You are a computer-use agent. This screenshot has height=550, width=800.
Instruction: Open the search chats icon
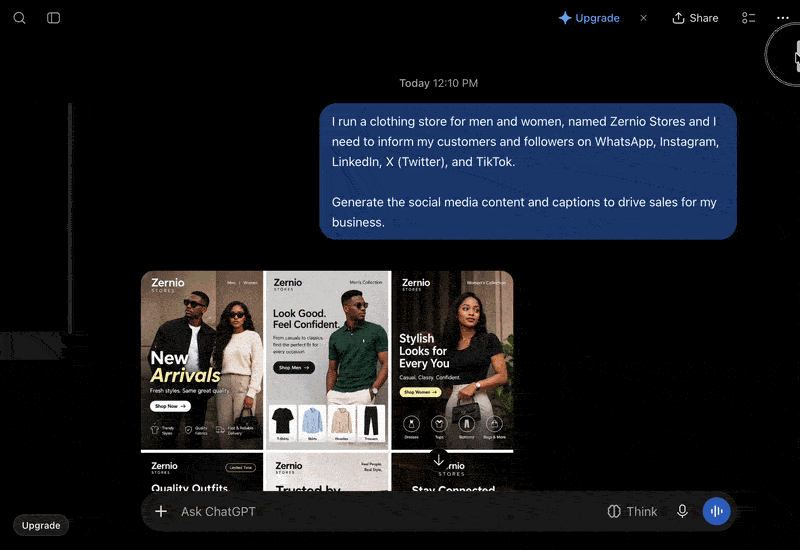[x=19, y=18]
